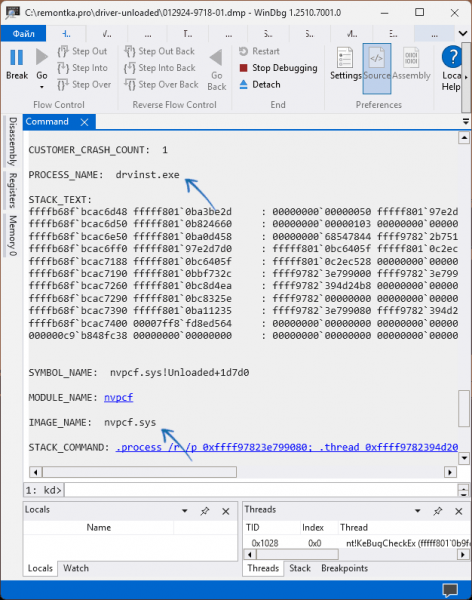The width and height of the screenshot is (472, 600).
Task: Toggle Assembly mode preference
Action: [x=411, y=64]
